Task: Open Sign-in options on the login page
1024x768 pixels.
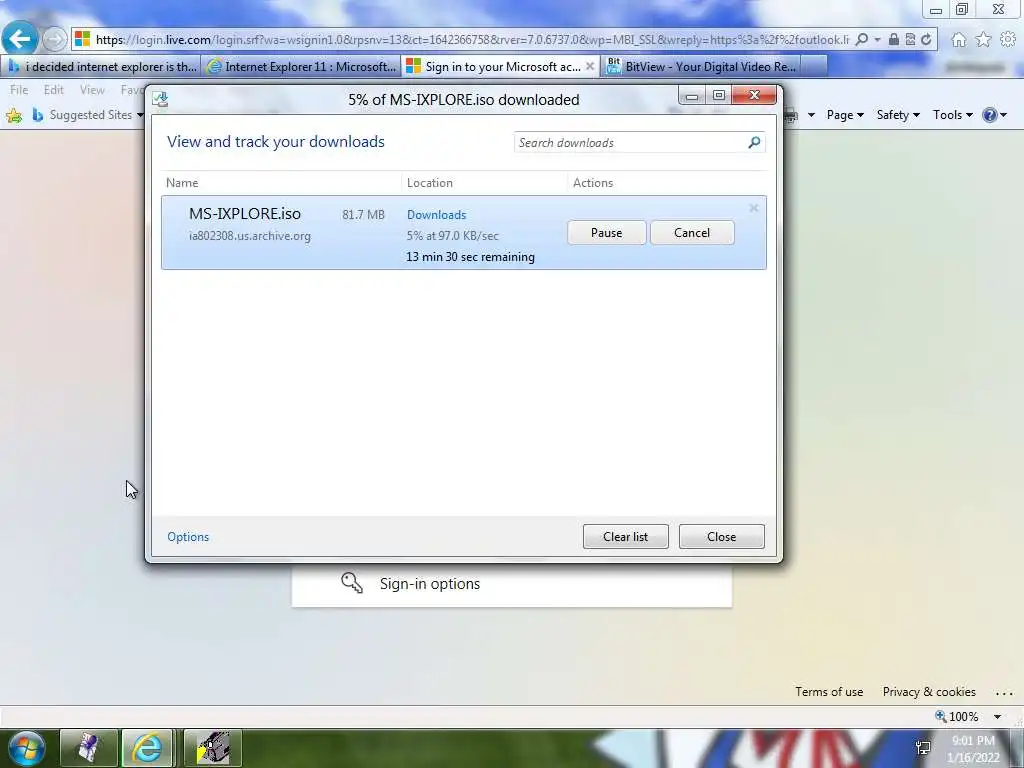Action: 430,584
